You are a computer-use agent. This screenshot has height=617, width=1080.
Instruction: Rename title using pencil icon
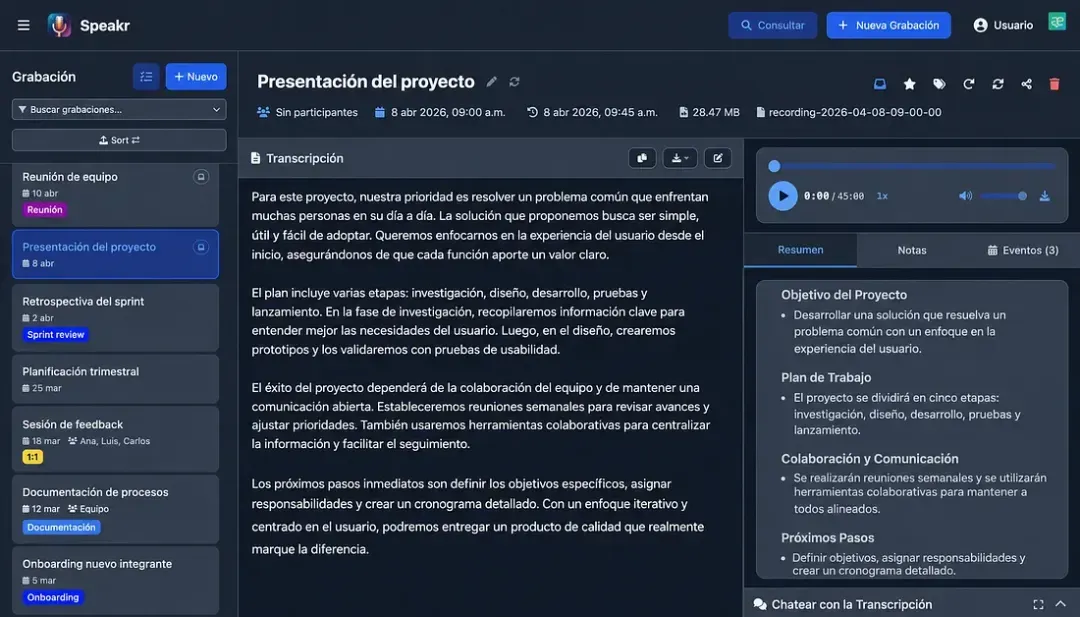(x=491, y=82)
